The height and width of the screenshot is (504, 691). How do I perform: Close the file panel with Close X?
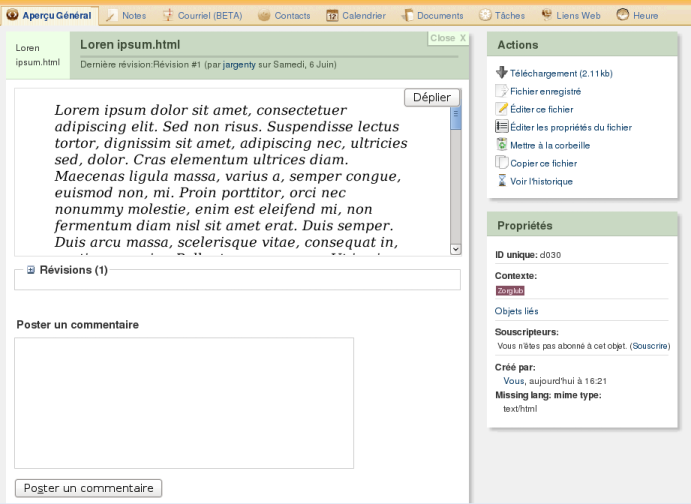coord(448,38)
